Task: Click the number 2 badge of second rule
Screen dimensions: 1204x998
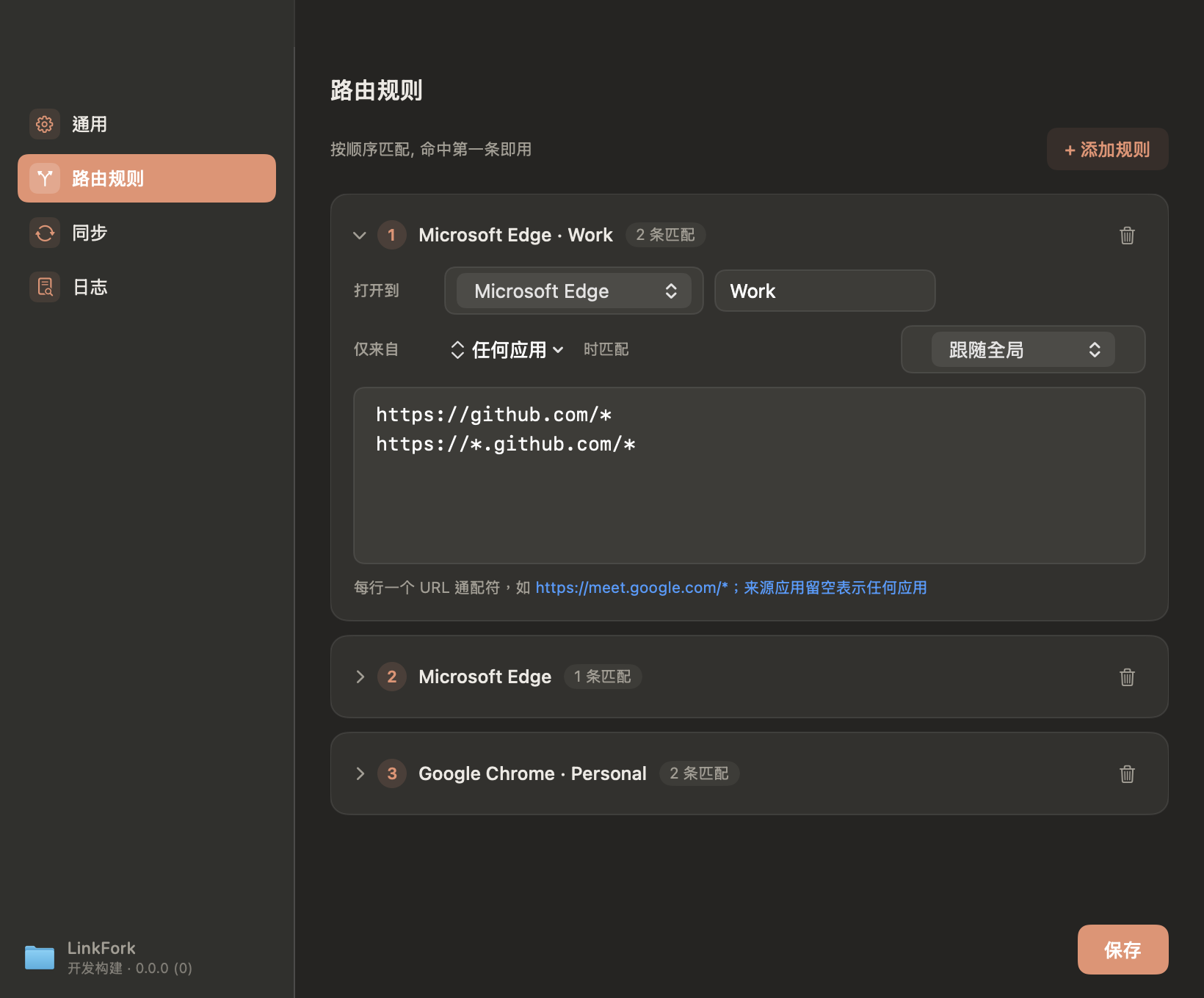Action: click(392, 677)
